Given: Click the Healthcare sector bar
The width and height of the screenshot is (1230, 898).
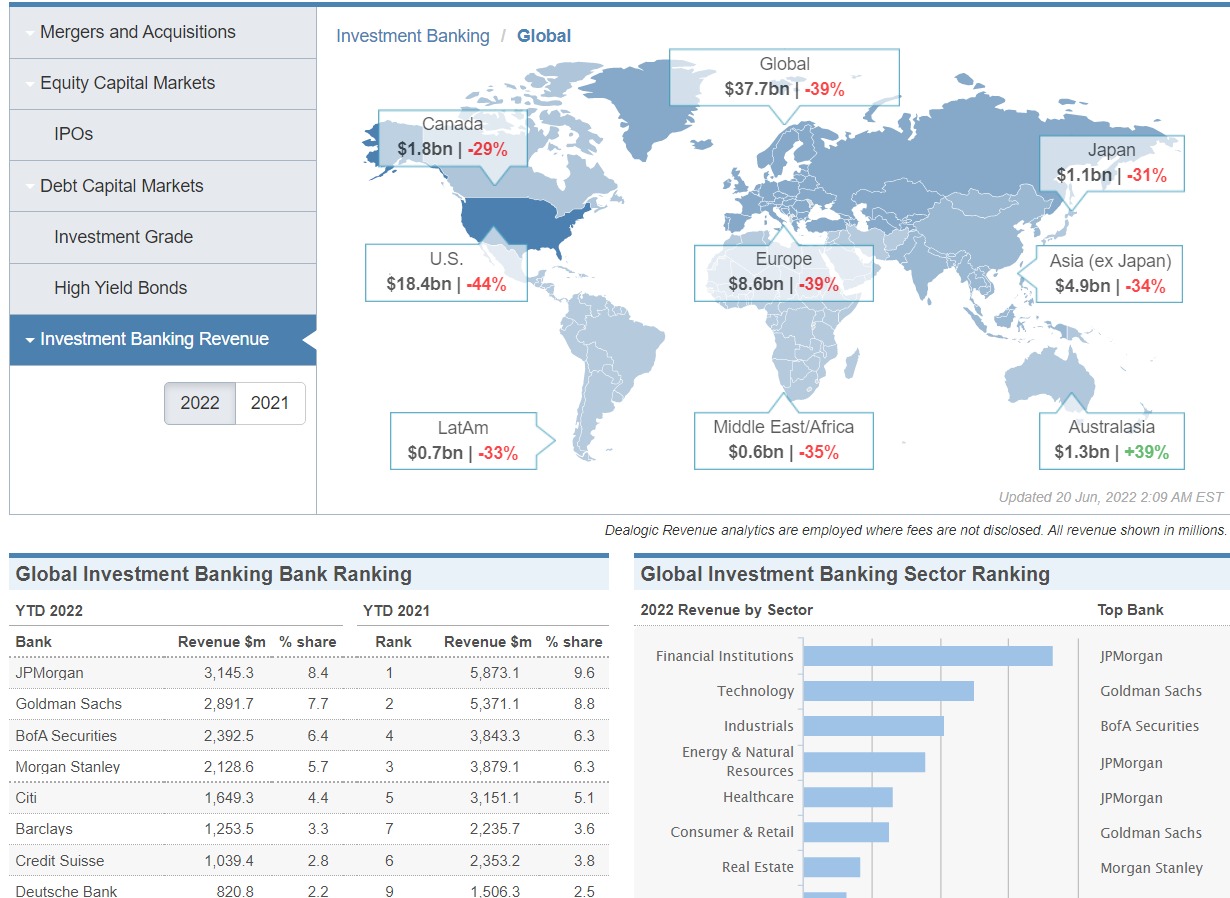Looking at the screenshot, I should (x=847, y=797).
